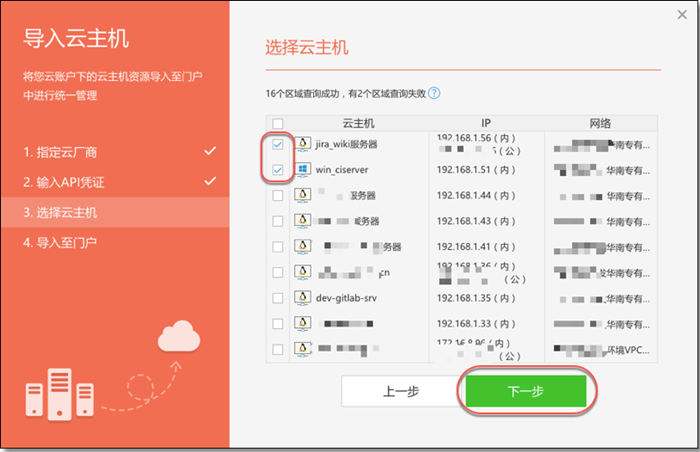This screenshot has width=700, height=452.
Task: Click Linux icon in 192.168.1.44 row
Action: 303,195
